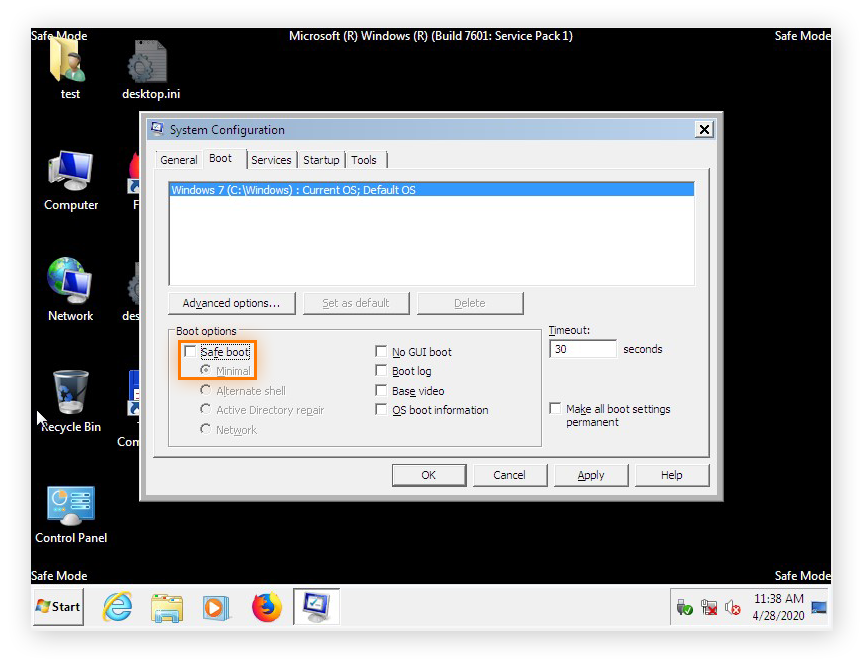This screenshot has width=865, height=663.
Task: Open Firefox from the taskbar
Action: click(x=266, y=607)
